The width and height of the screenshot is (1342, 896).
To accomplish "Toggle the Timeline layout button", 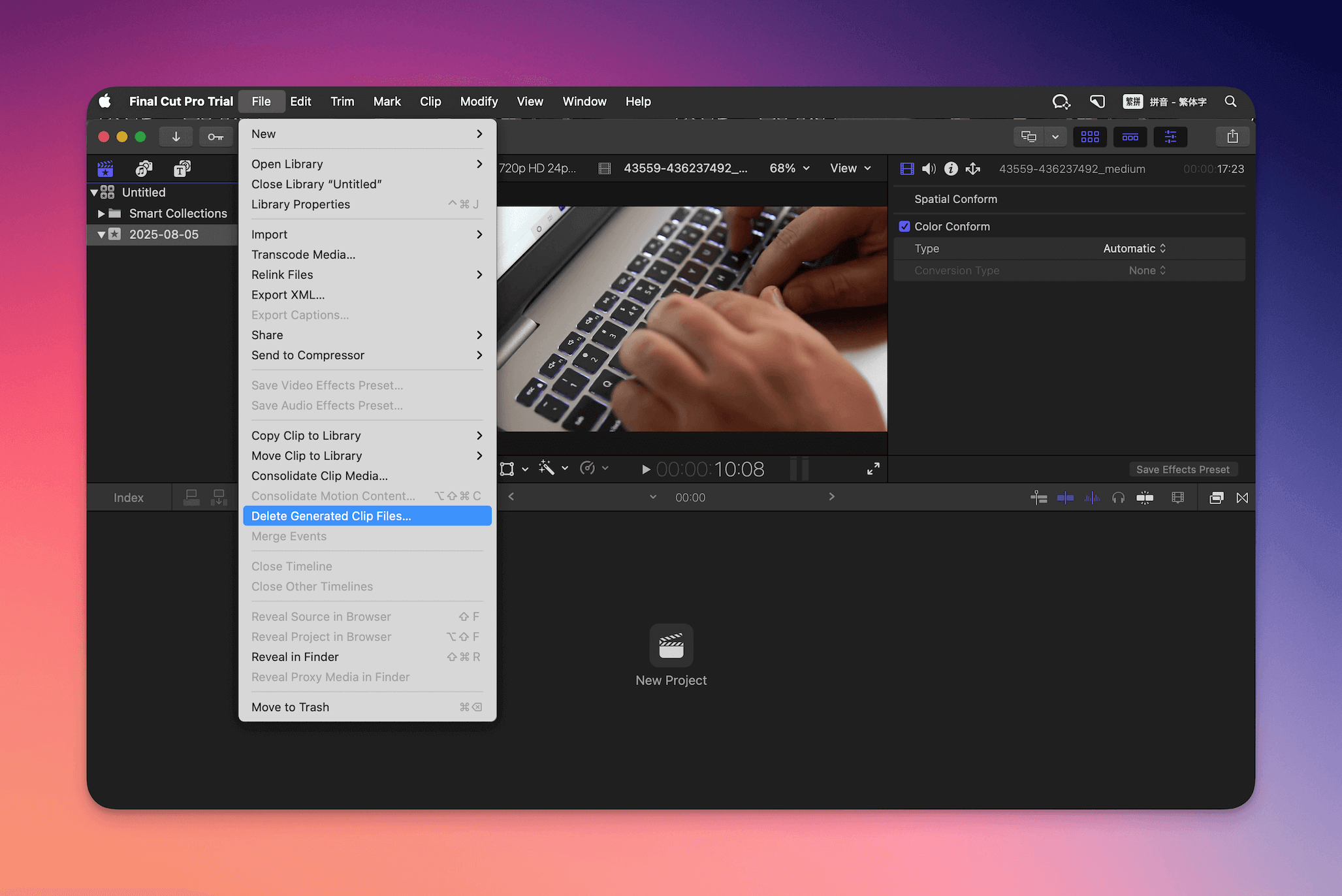I will (1130, 136).
